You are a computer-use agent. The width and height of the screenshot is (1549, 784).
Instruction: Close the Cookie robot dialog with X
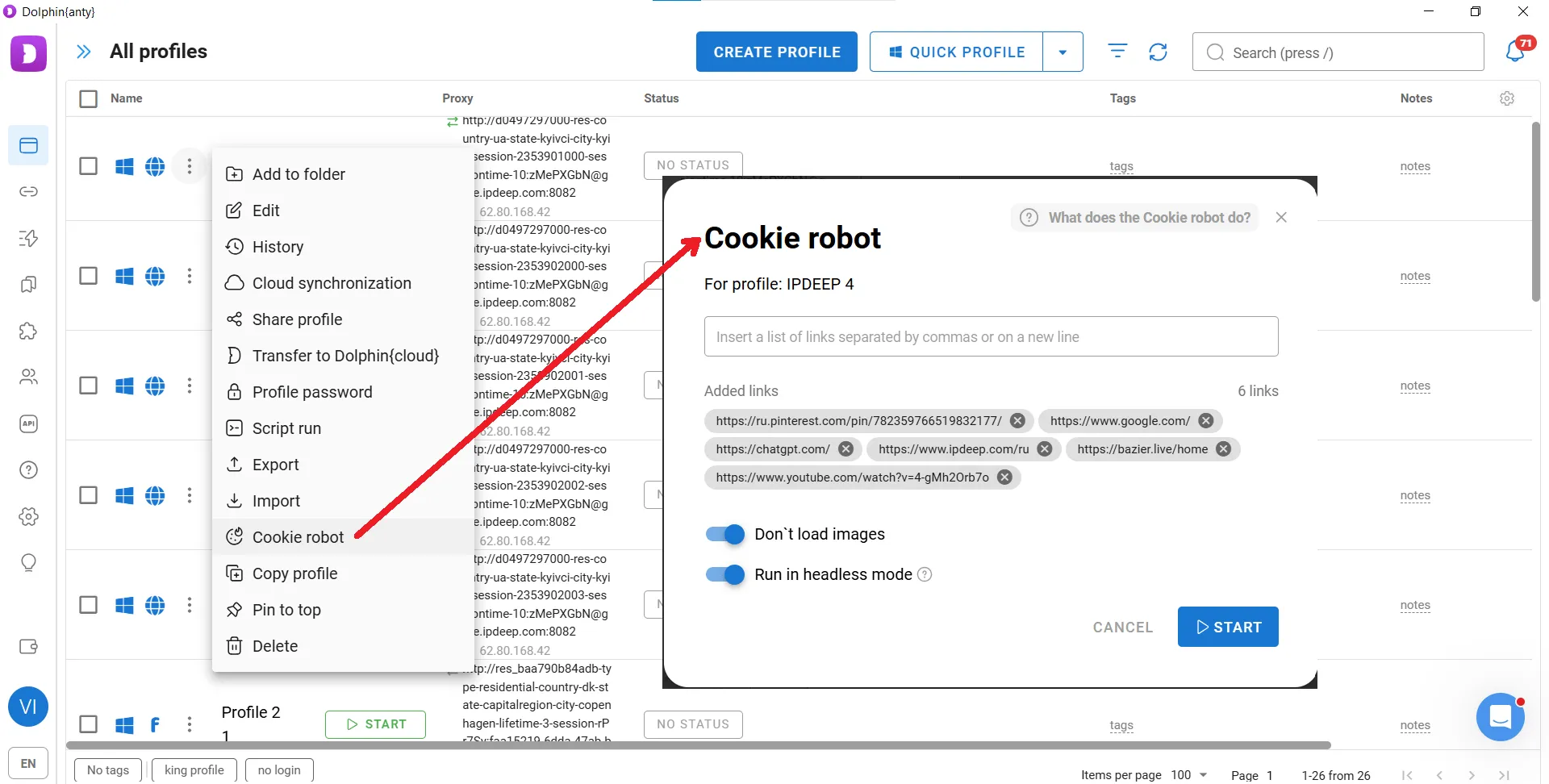pyautogui.click(x=1281, y=217)
